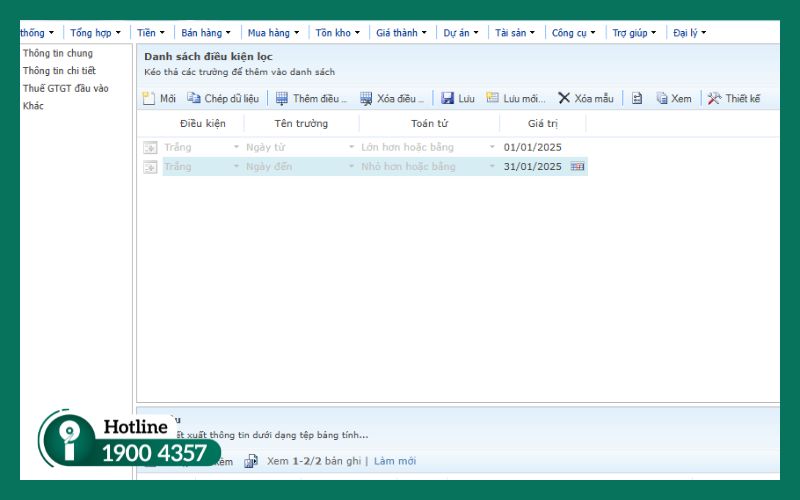
Task: Open the Mua hàng menu
Action: 273,33
